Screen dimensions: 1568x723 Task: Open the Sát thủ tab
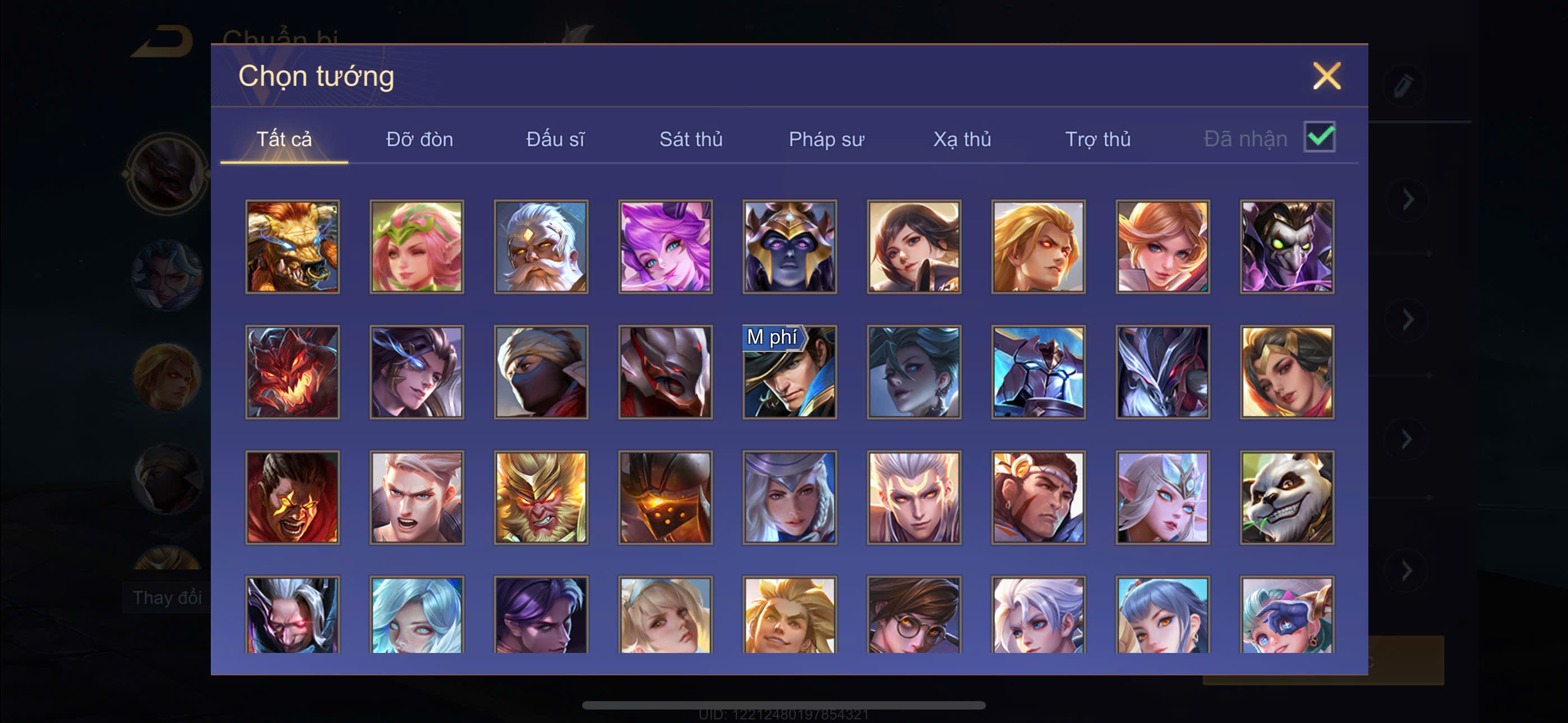pos(691,140)
